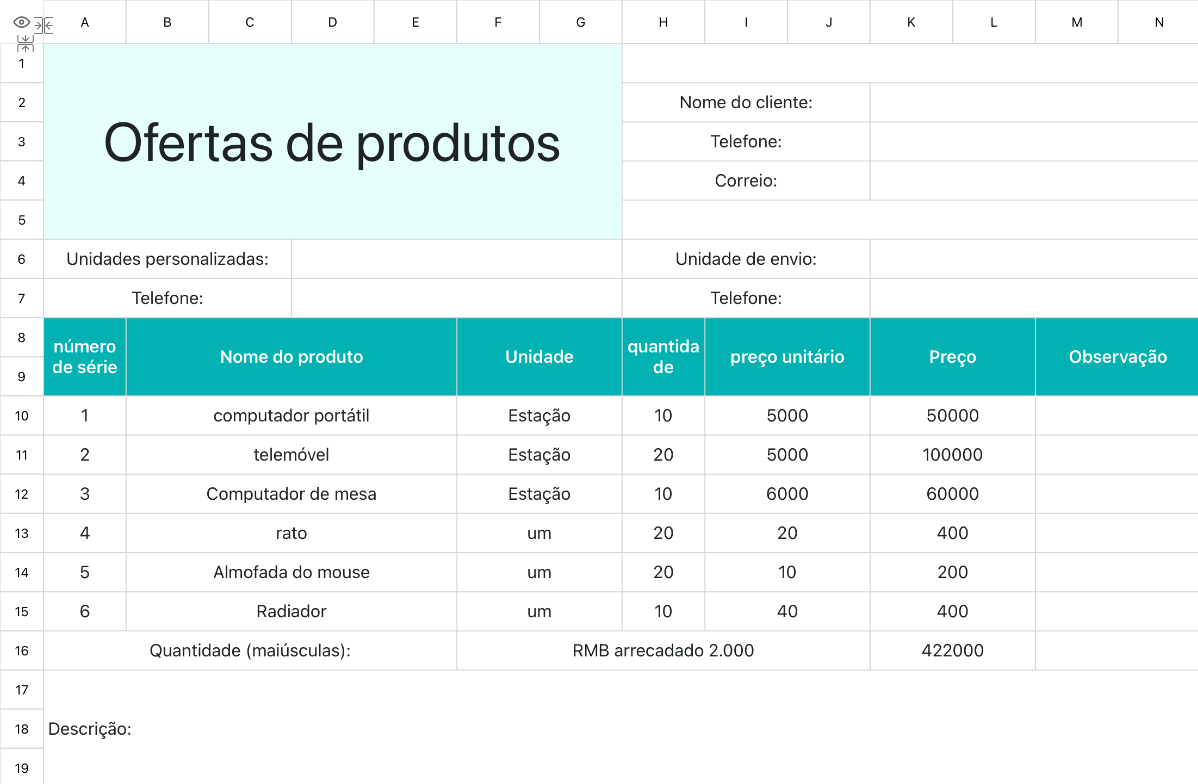The height and width of the screenshot is (784, 1198).
Task: Select row 10 header
Action: [x=21, y=416]
